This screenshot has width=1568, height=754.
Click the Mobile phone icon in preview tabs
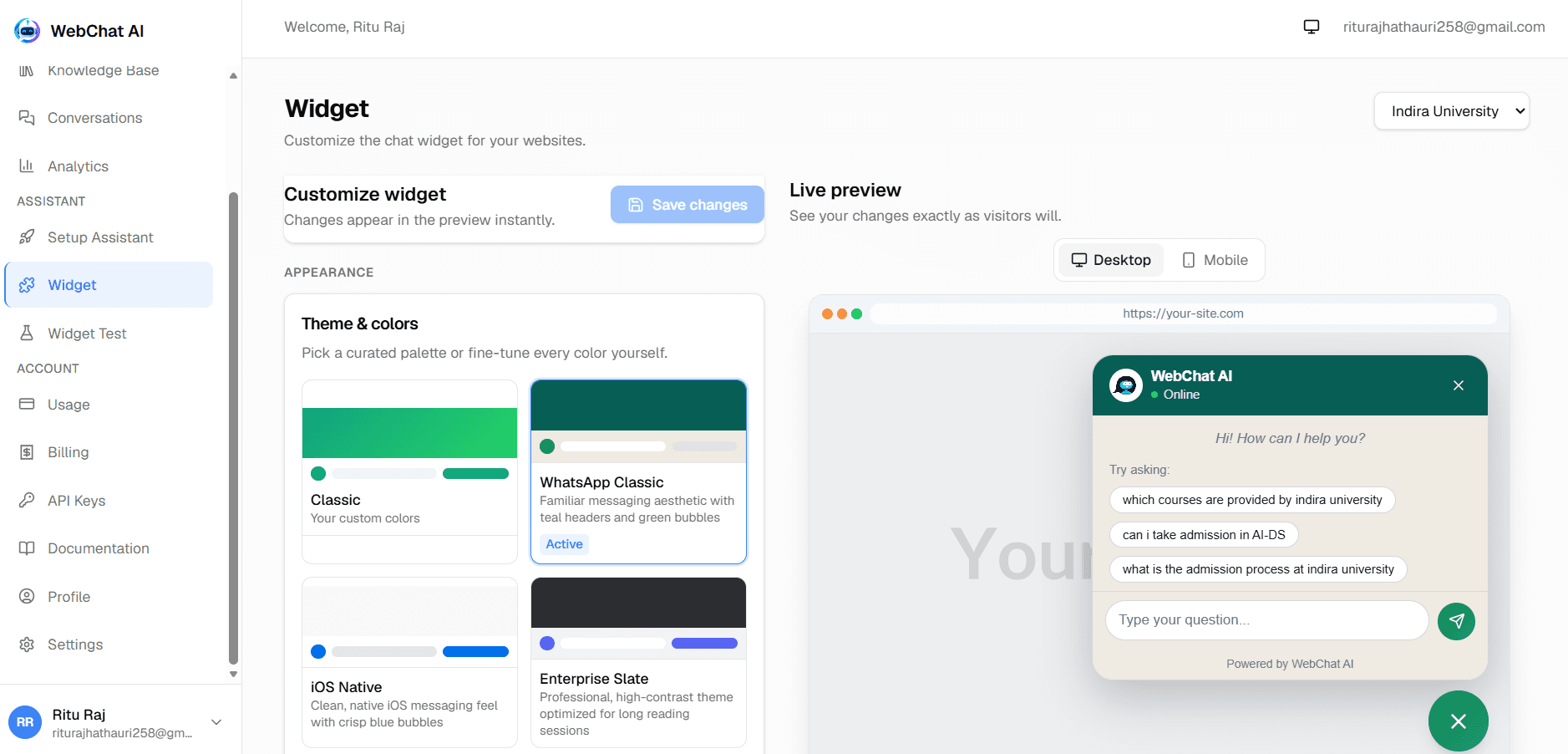coord(1189,260)
